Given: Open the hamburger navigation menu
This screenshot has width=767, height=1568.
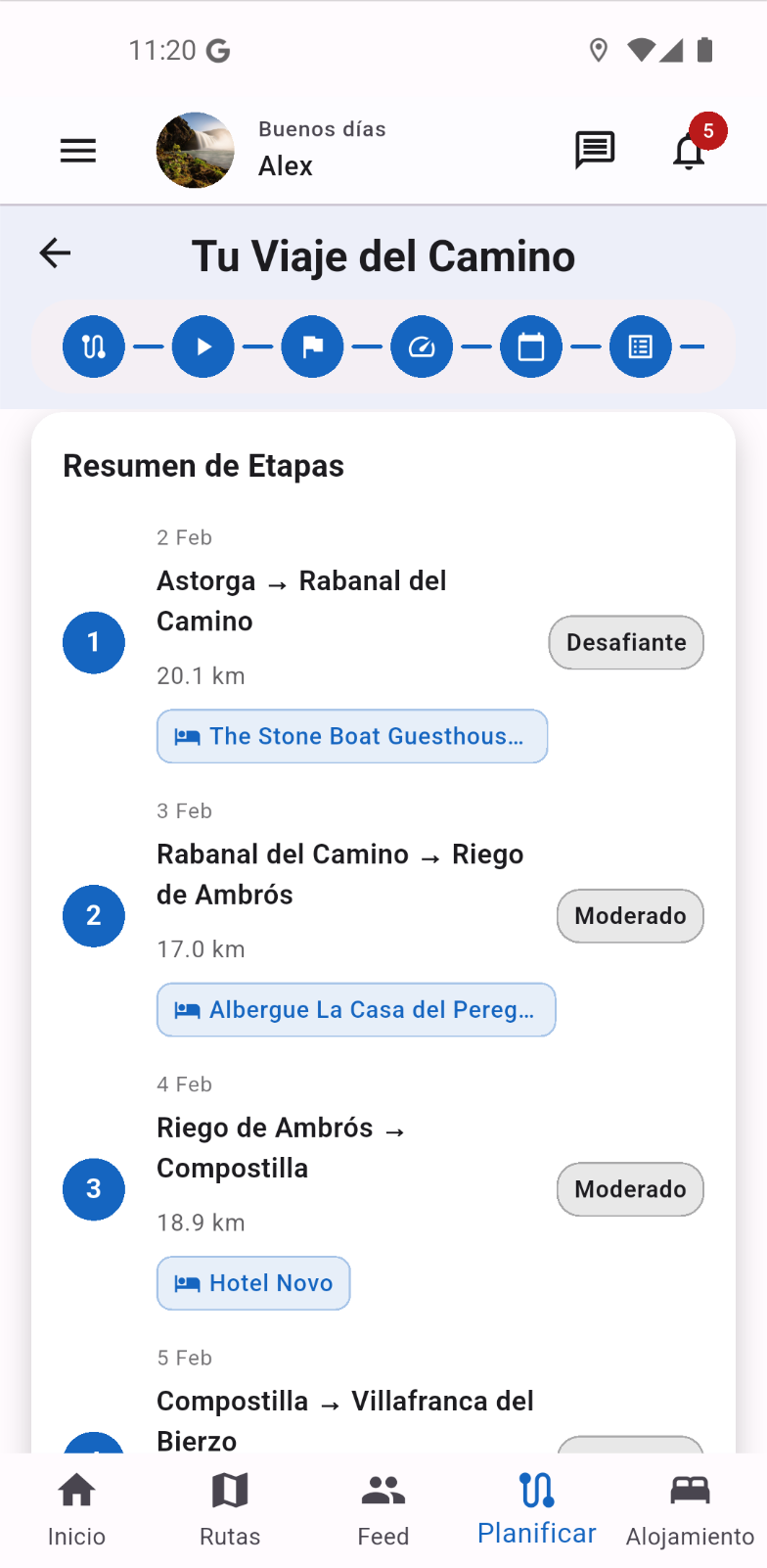Looking at the screenshot, I should point(78,151).
